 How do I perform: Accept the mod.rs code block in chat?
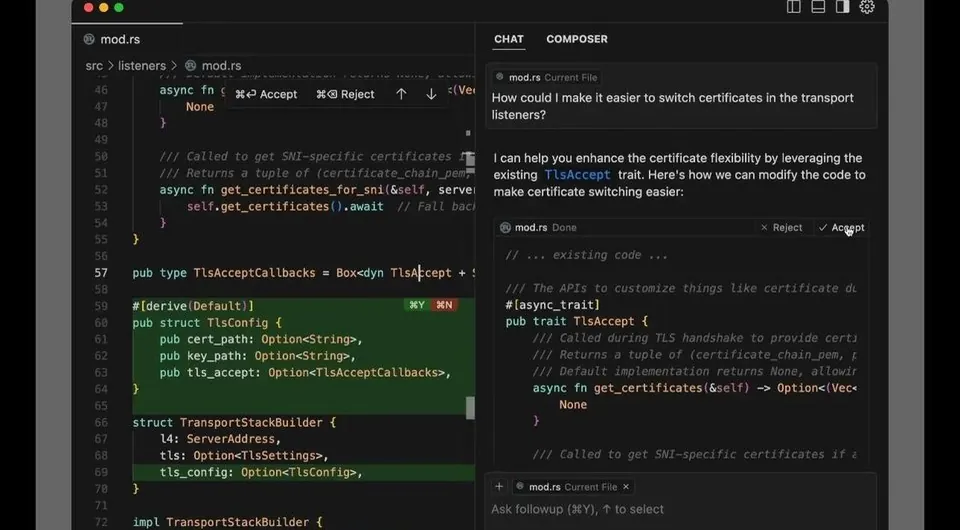pos(841,228)
